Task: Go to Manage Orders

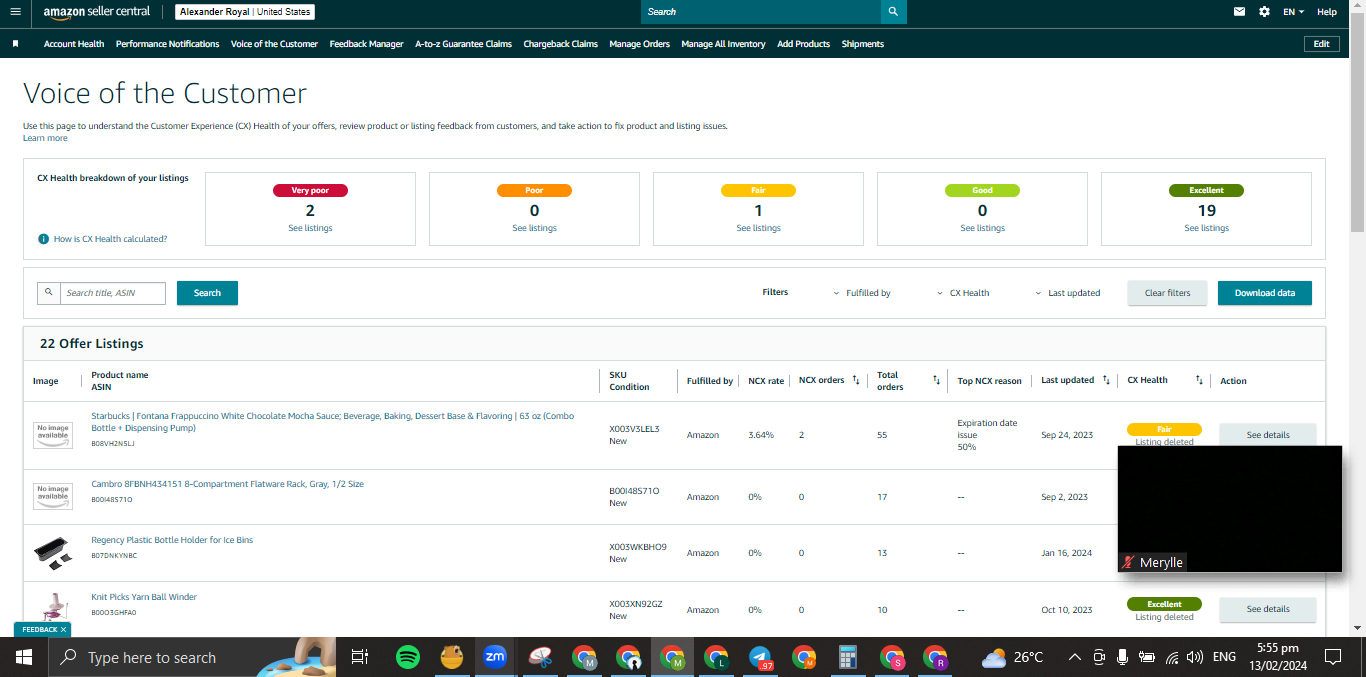Action: 639,44
